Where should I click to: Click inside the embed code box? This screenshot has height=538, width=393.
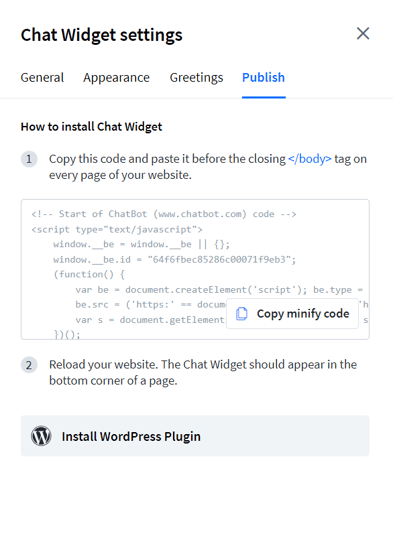click(195, 269)
